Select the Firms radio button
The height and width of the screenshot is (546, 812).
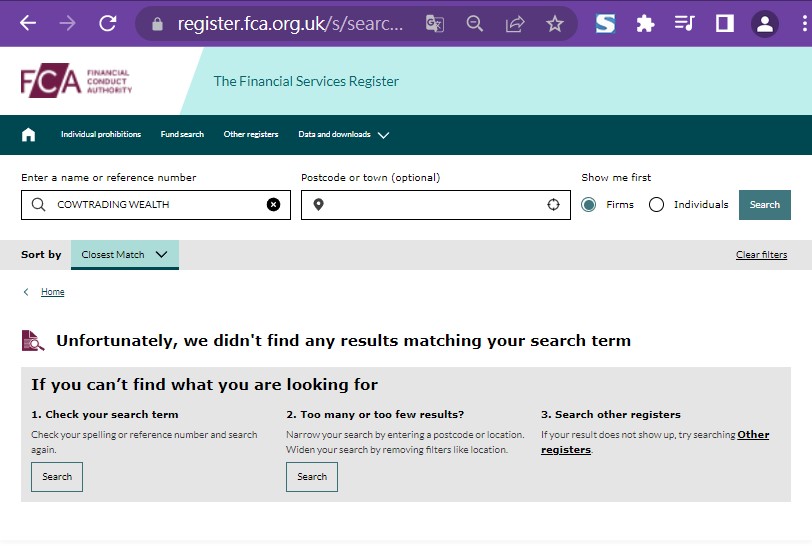(589, 205)
